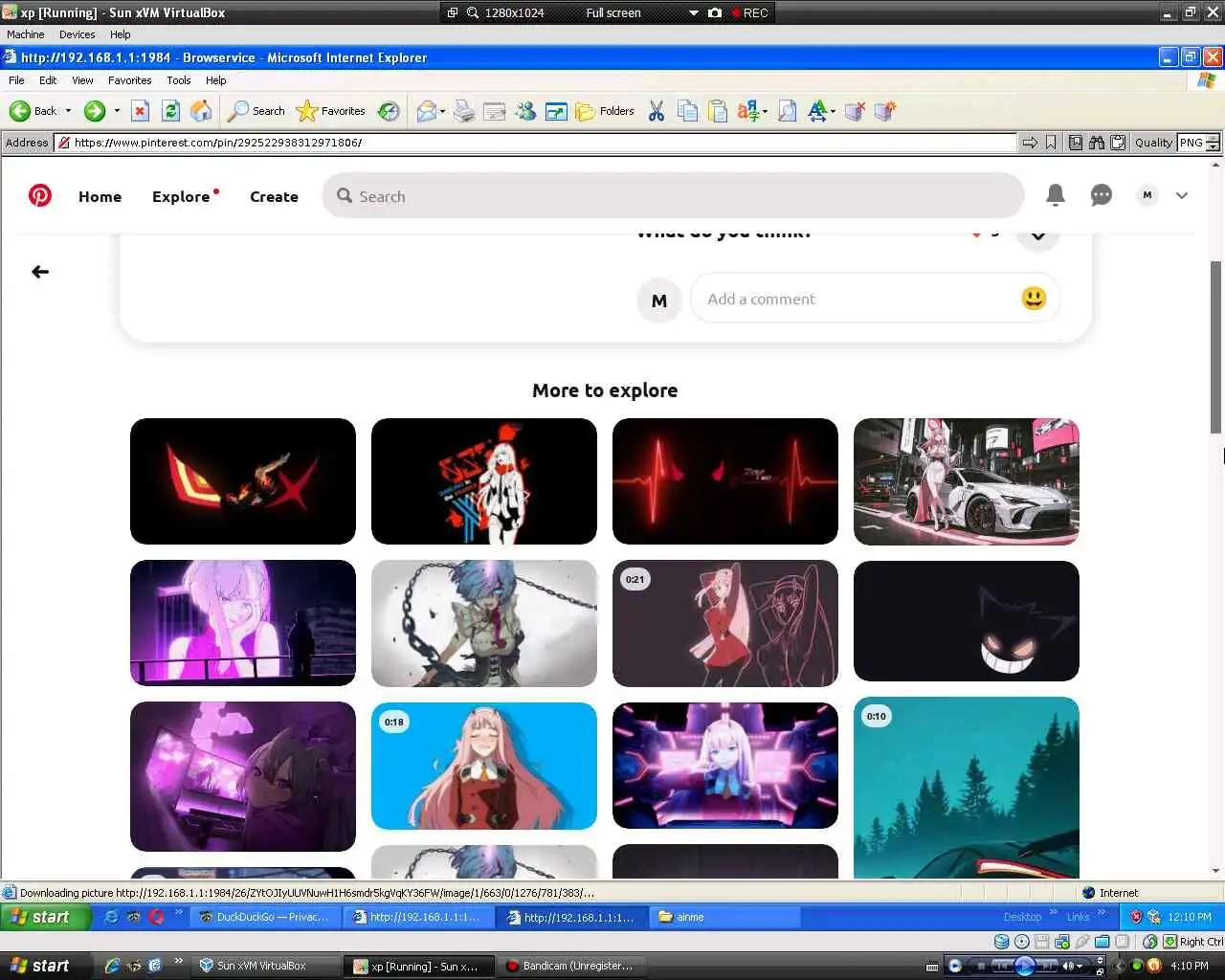The image size is (1225, 980).
Task: Click the green Forward arrow button
Action: [94, 111]
